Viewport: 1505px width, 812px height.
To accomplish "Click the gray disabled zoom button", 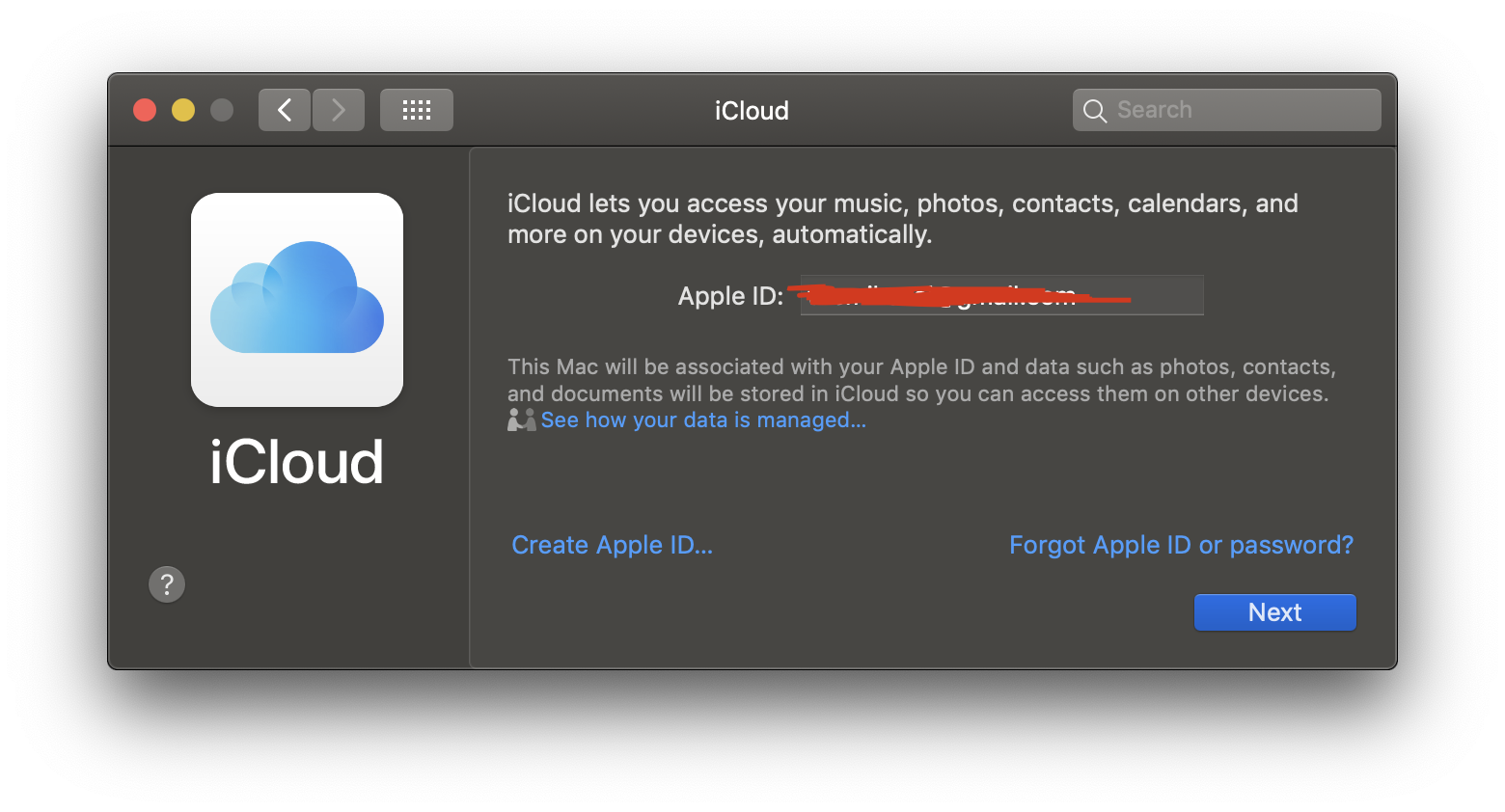I will tap(222, 110).
